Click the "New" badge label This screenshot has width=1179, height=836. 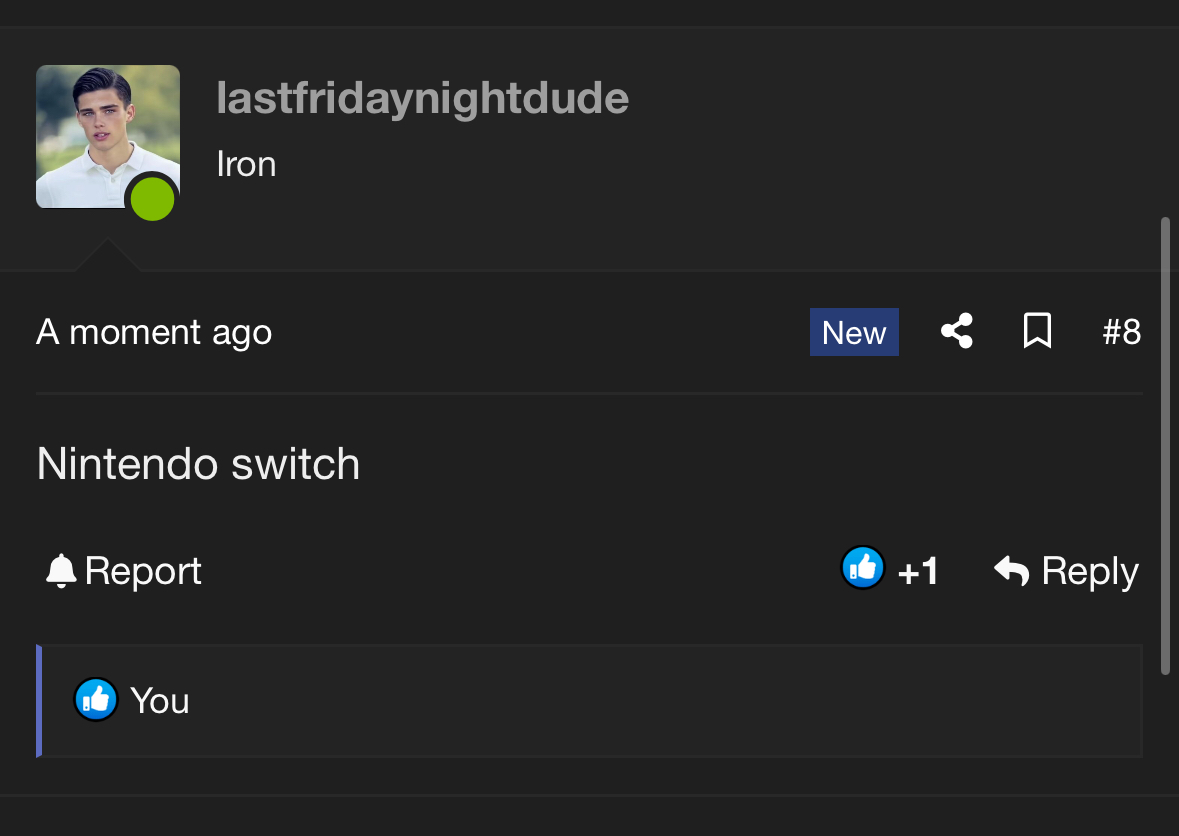[854, 333]
